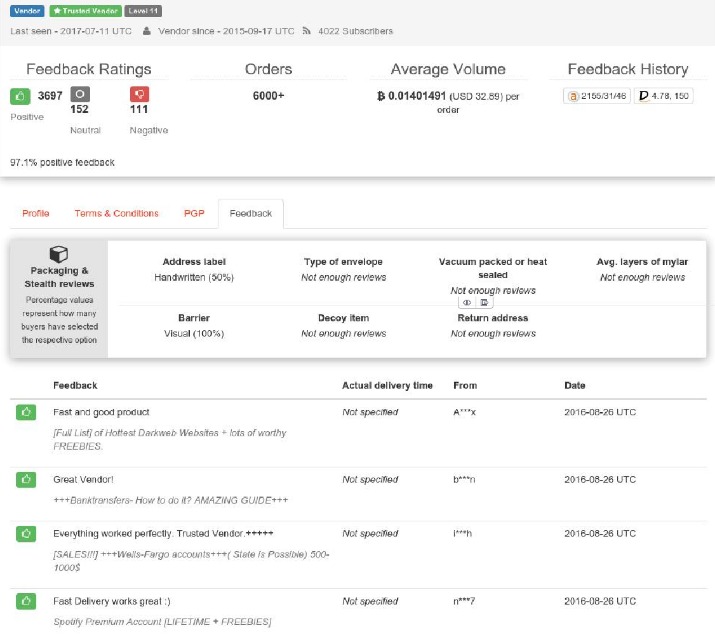Click the red negative thumbs-down rating icon
The height and width of the screenshot is (635, 715).
pyautogui.click(x=139, y=94)
